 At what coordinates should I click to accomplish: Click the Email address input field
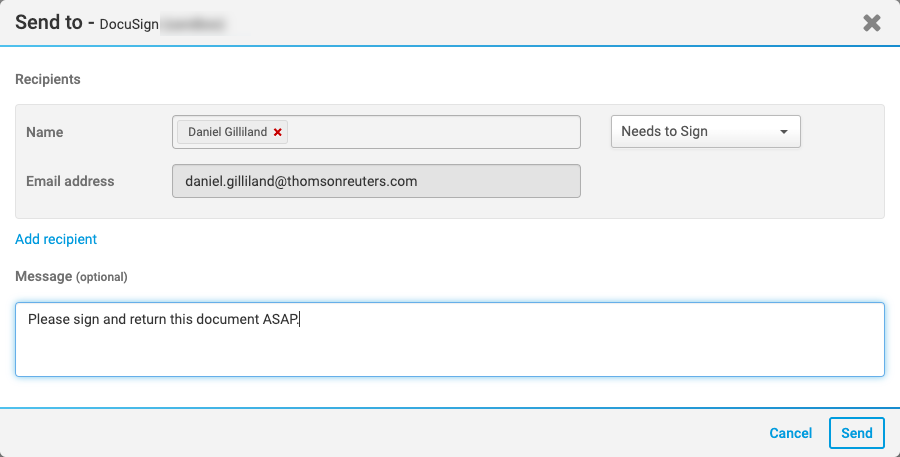[376, 181]
